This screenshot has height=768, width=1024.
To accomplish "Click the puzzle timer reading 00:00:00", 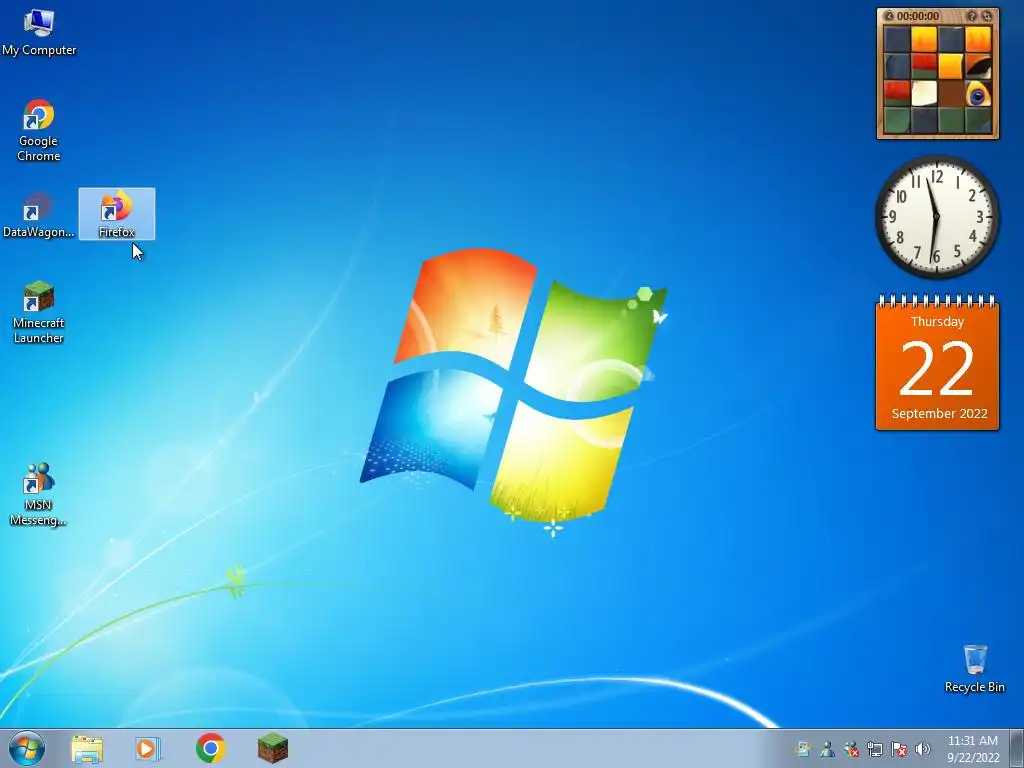I will 918,16.
